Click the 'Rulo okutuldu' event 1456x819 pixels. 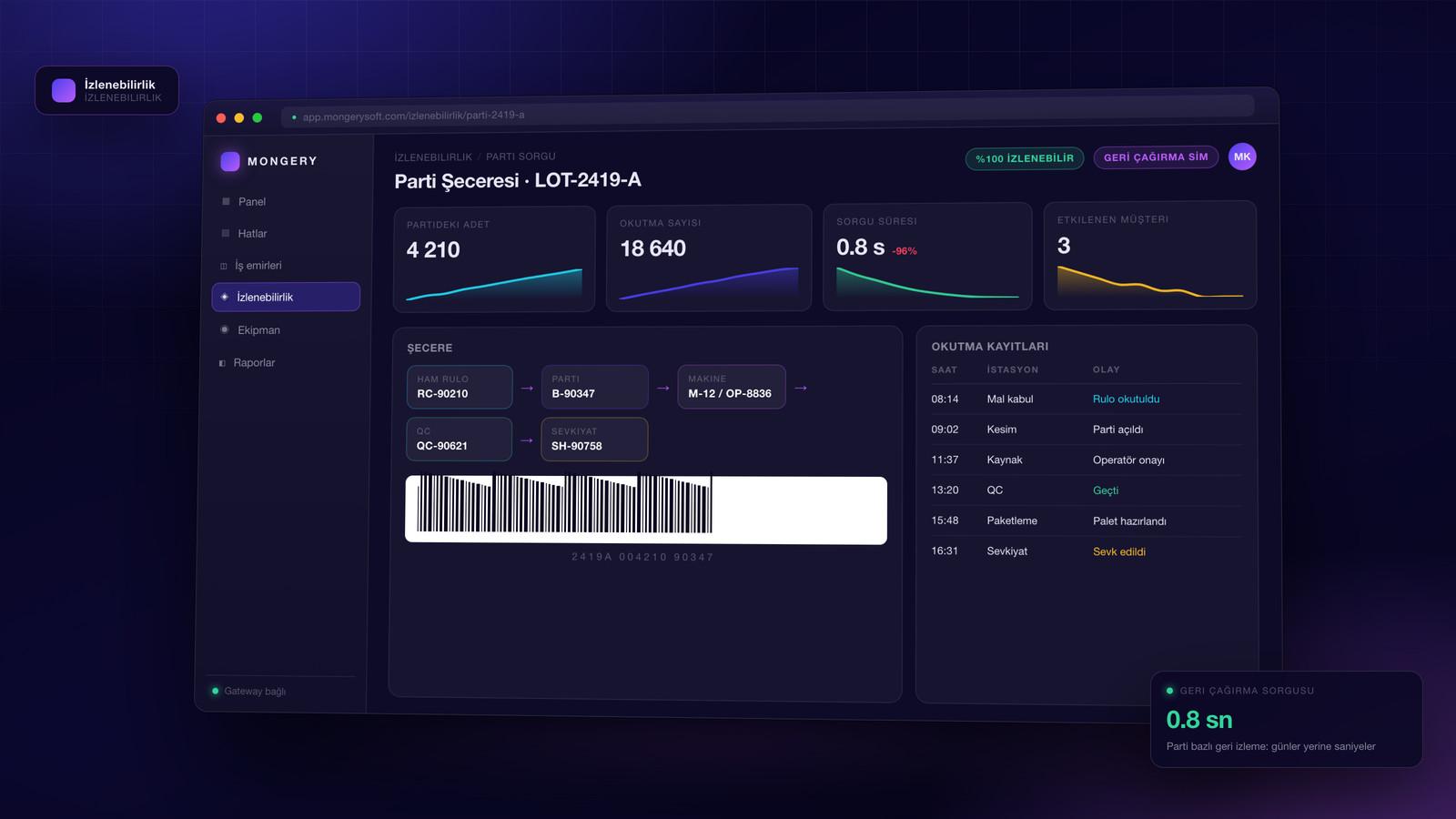[1126, 399]
